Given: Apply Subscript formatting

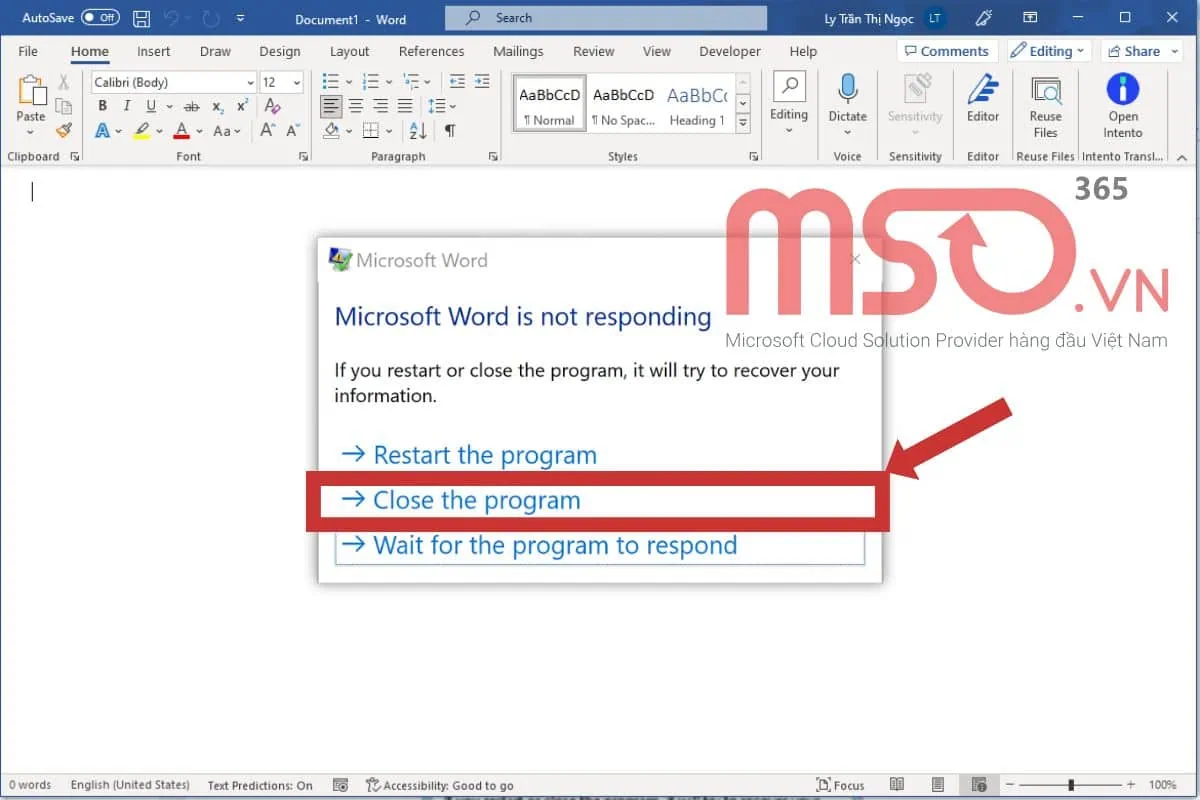Looking at the screenshot, I should tap(218, 106).
